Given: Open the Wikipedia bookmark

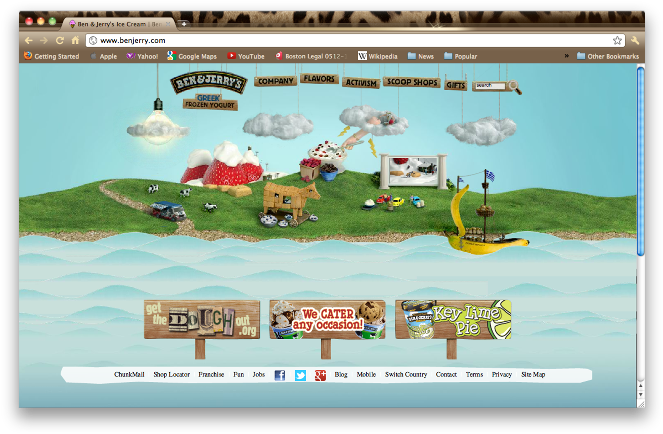Looking at the screenshot, I should 378,56.
